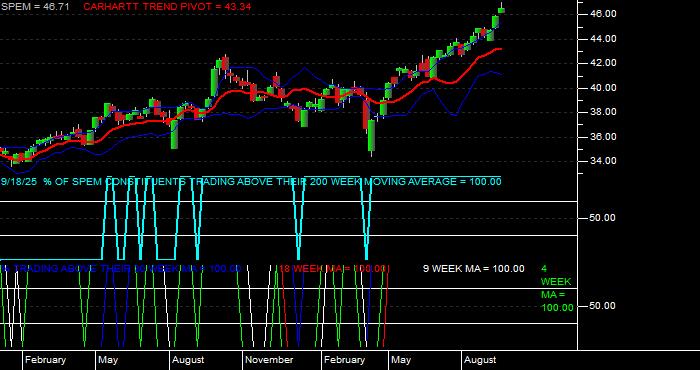Image resolution: width=700 pixels, height=370 pixels.
Task: Click the 9 WEEK MA = 100.00 label
Action: point(474,269)
